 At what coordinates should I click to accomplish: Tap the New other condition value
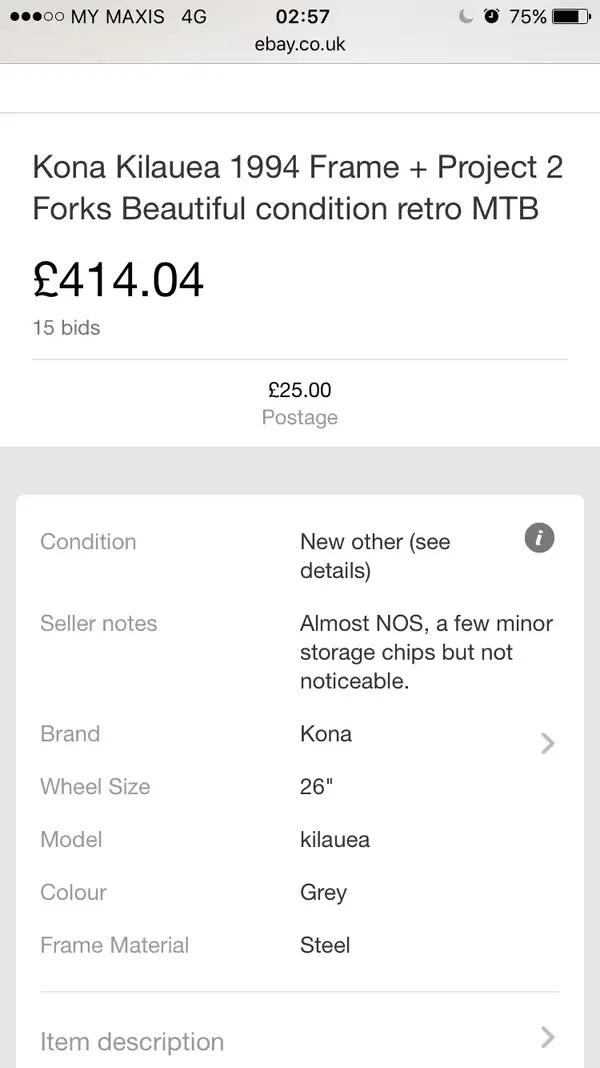coord(375,556)
